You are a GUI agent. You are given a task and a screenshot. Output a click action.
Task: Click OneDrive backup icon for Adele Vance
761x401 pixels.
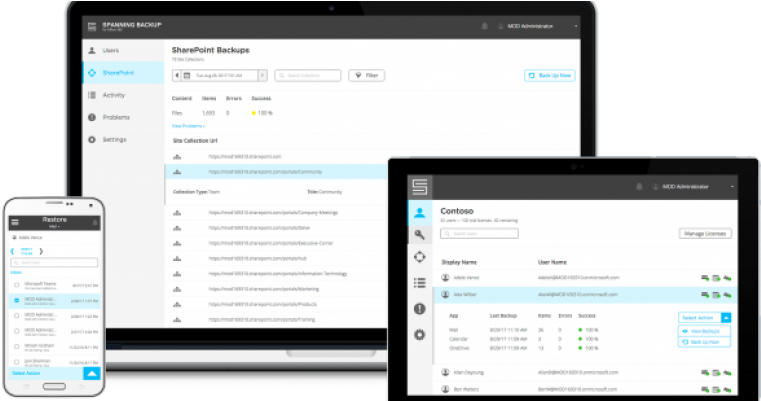(727, 278)
